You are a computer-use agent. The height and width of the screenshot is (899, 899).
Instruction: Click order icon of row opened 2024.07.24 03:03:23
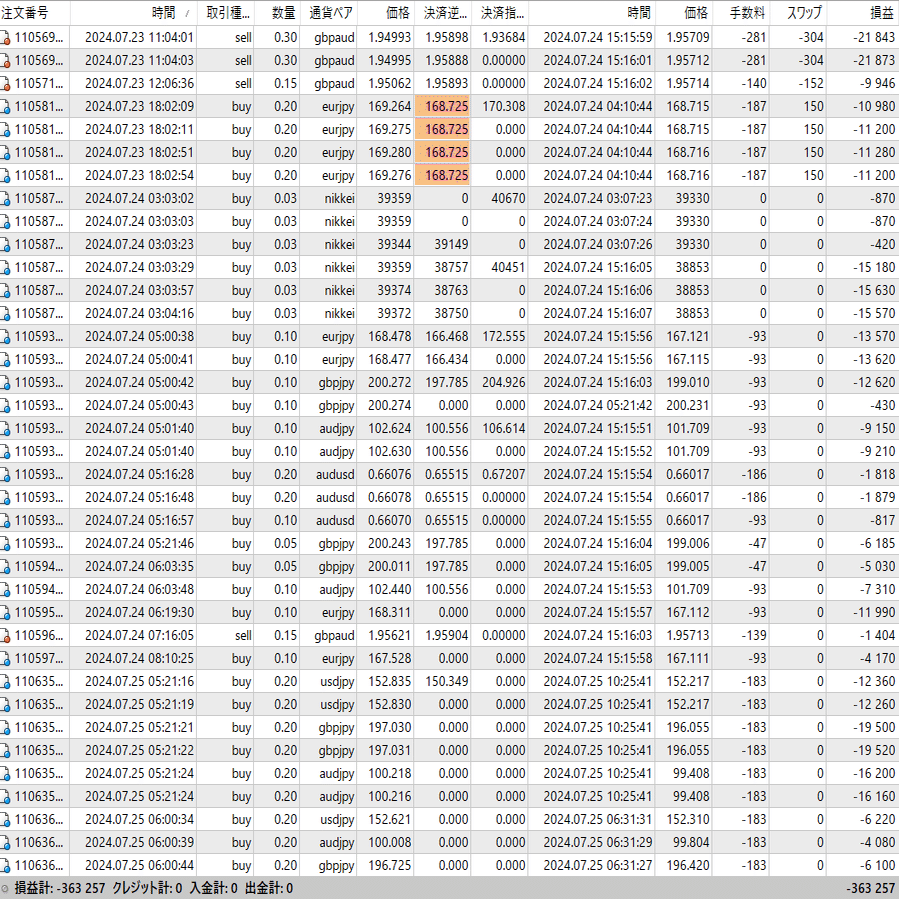[5, 245]
